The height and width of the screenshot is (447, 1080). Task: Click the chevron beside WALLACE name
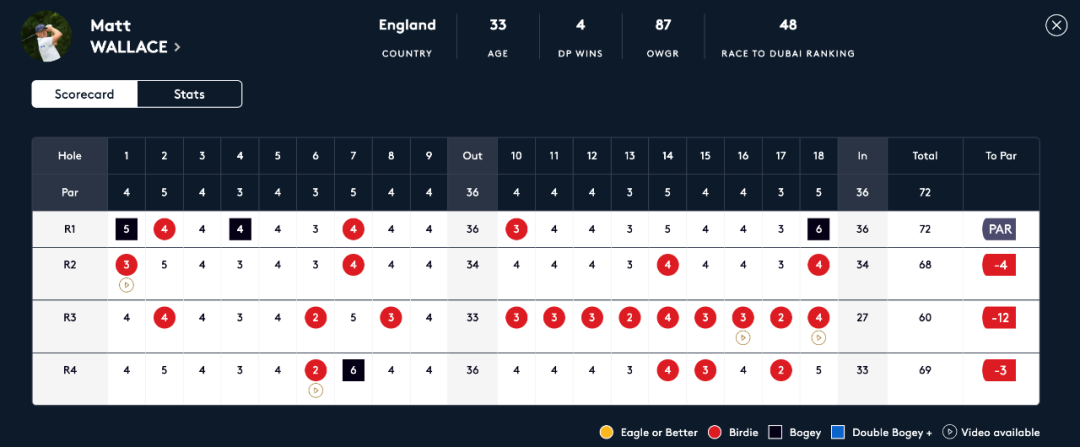coord(177,47)
